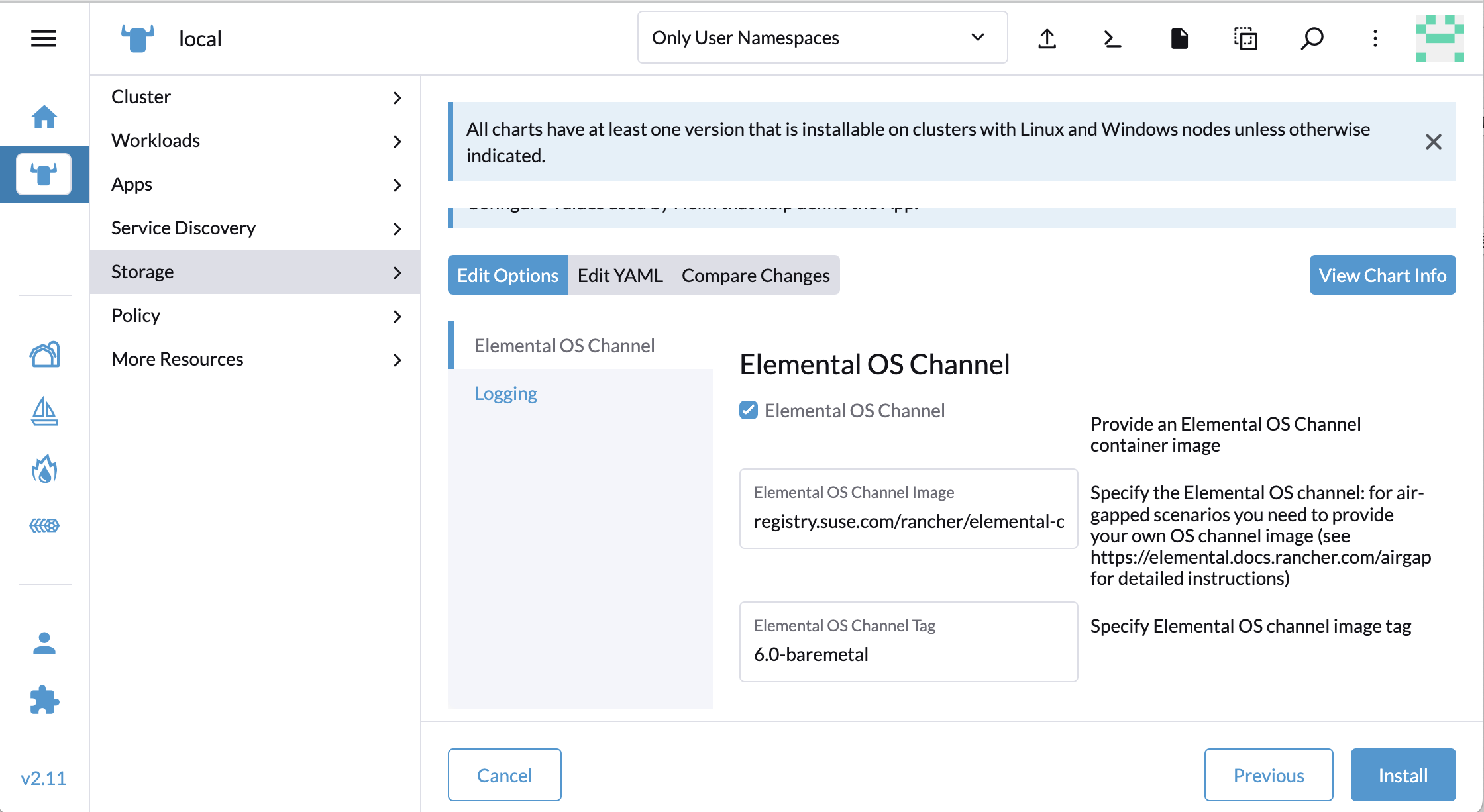Copy KubeConfig to clipboard icon
Screen dimensions: 1484x812
1245,38
